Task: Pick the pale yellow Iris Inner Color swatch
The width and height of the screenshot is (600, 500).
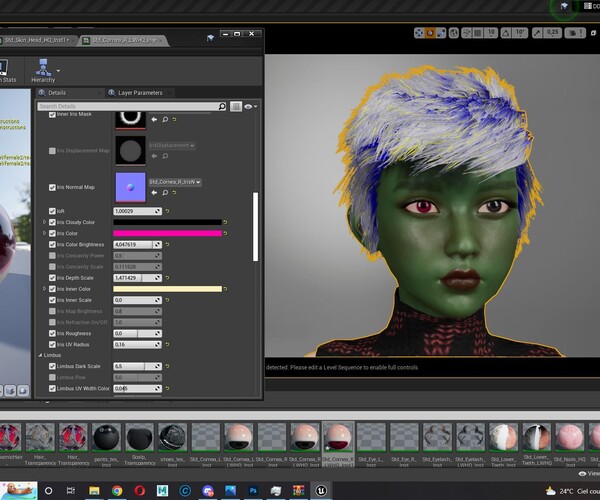Action: [x=167, y=289]
